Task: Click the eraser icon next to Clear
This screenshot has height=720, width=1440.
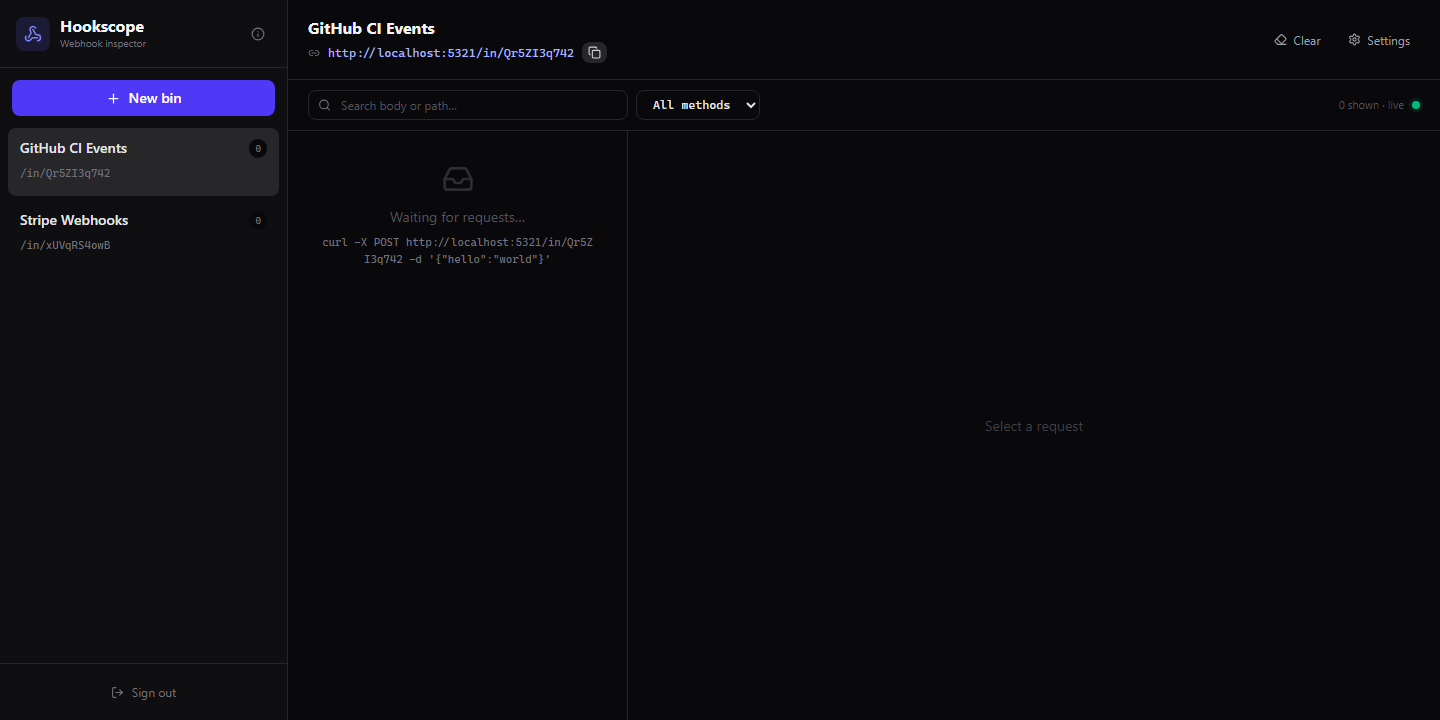Action: (x=1281, y=41)
